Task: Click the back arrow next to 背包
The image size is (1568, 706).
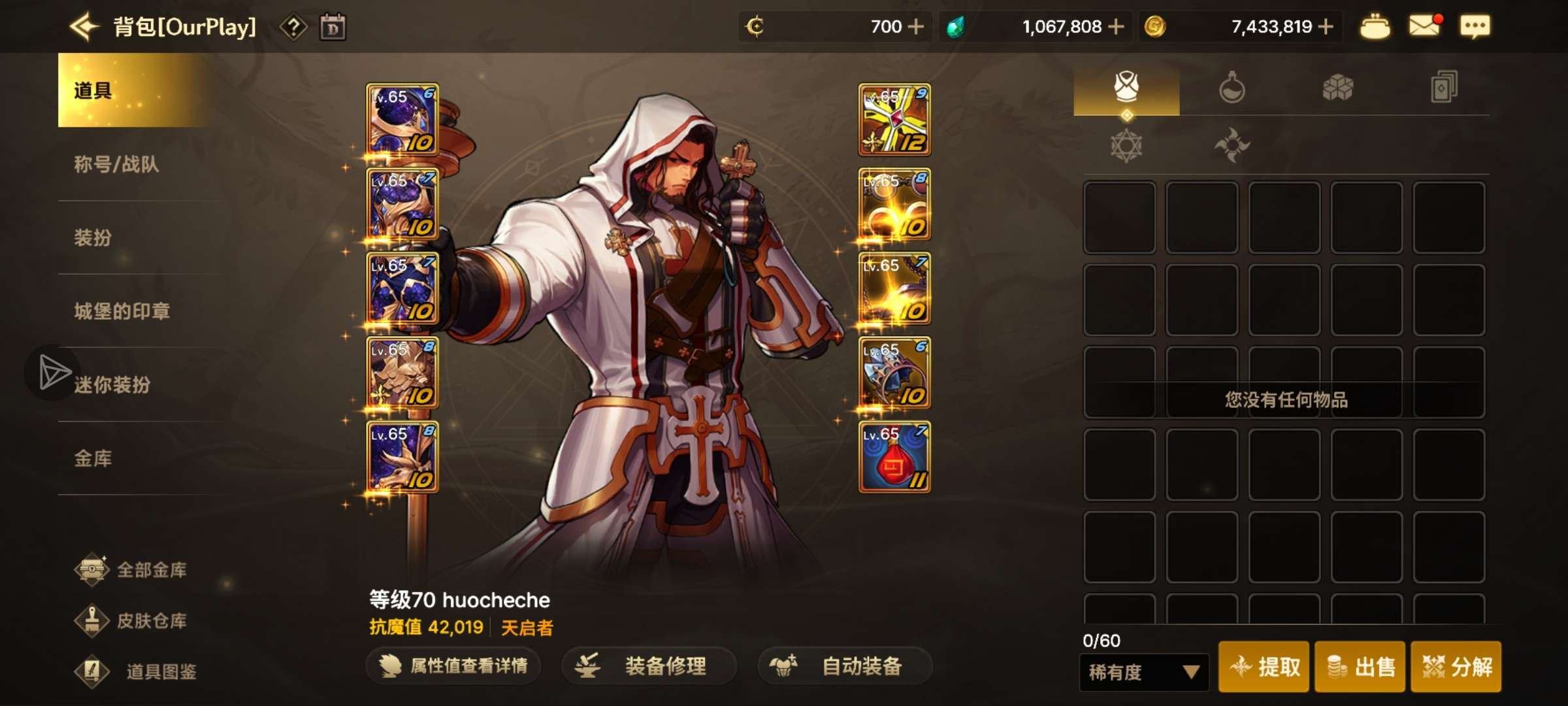Action: [84, 27]
